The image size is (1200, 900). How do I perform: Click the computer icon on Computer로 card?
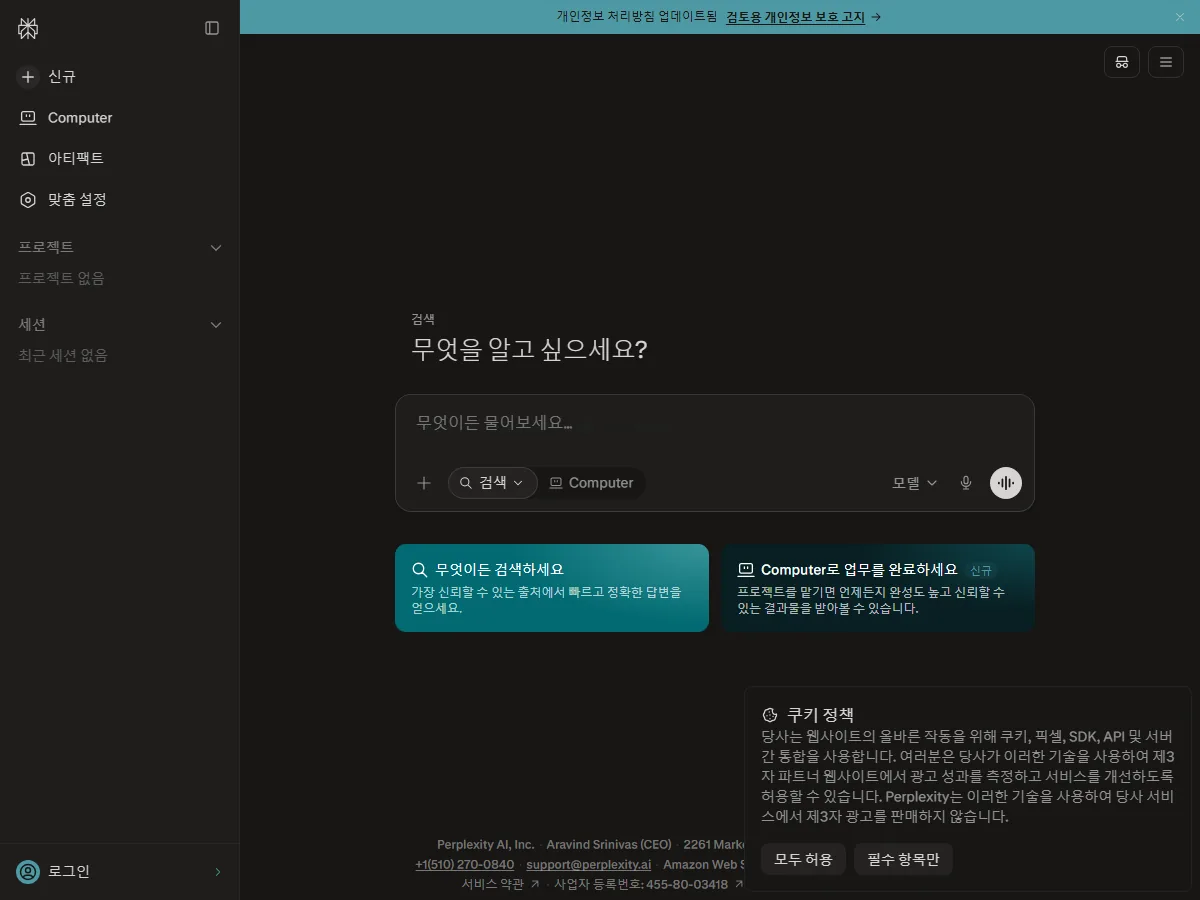click(x=745, y=570)
